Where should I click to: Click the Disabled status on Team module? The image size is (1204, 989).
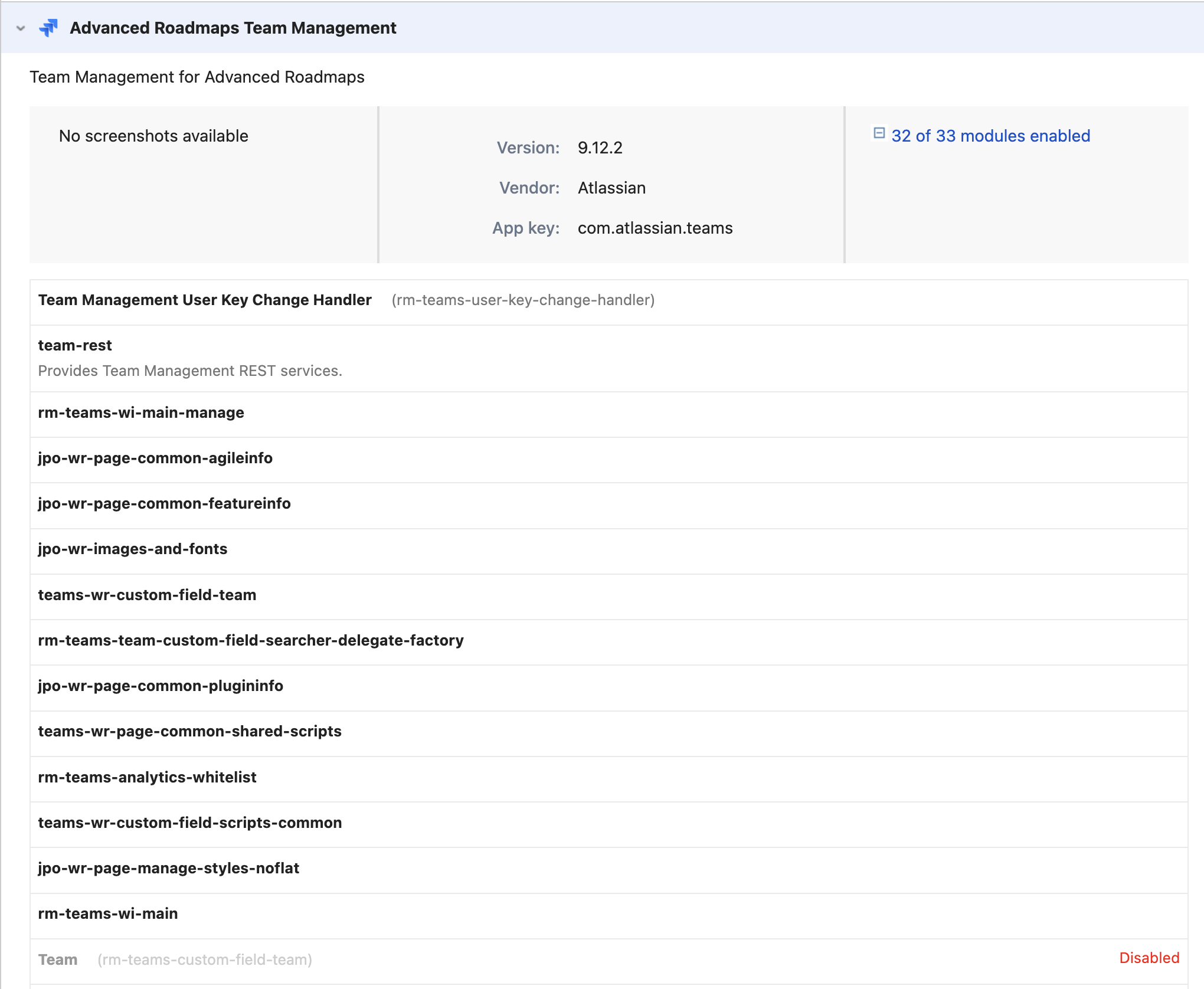1149,958
